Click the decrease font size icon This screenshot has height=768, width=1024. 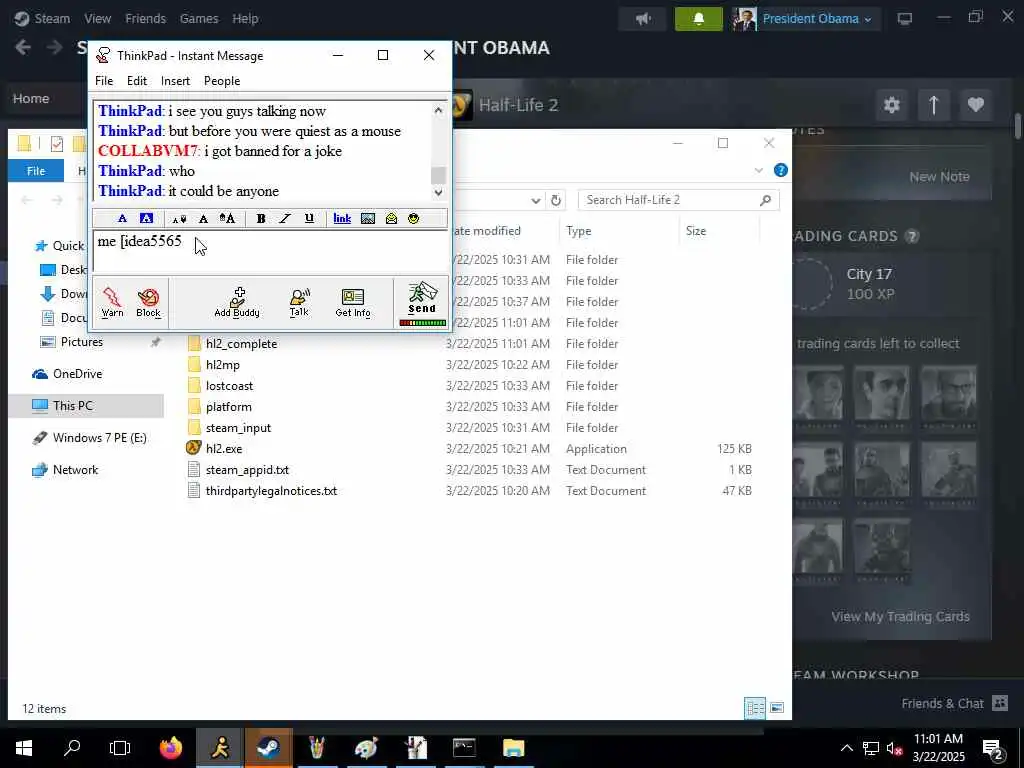[179, 219]
